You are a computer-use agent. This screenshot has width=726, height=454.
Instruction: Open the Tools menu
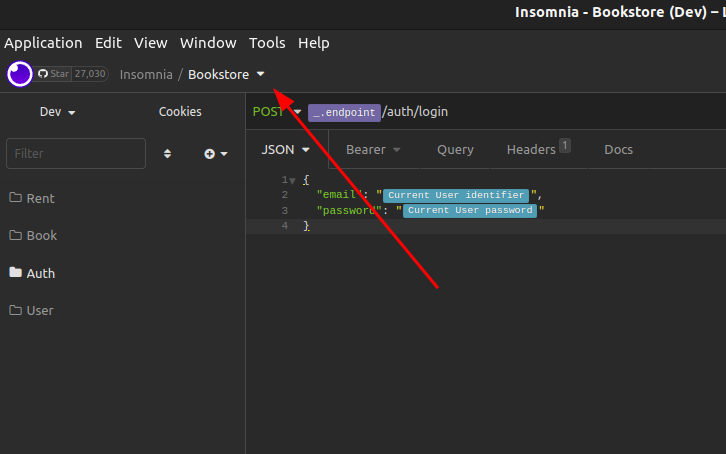pyautogui.click(x=267, y=43)
